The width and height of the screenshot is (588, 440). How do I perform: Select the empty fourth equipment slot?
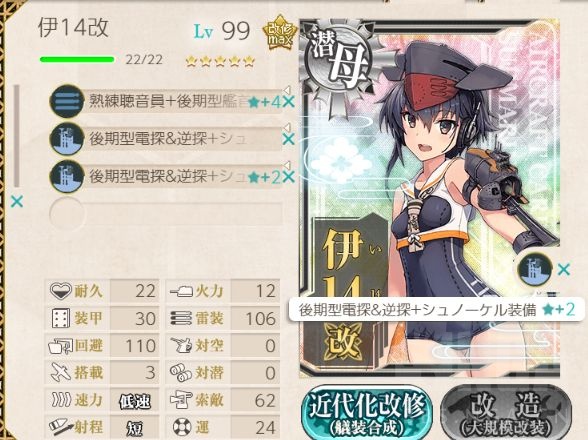tap(165, 214)
